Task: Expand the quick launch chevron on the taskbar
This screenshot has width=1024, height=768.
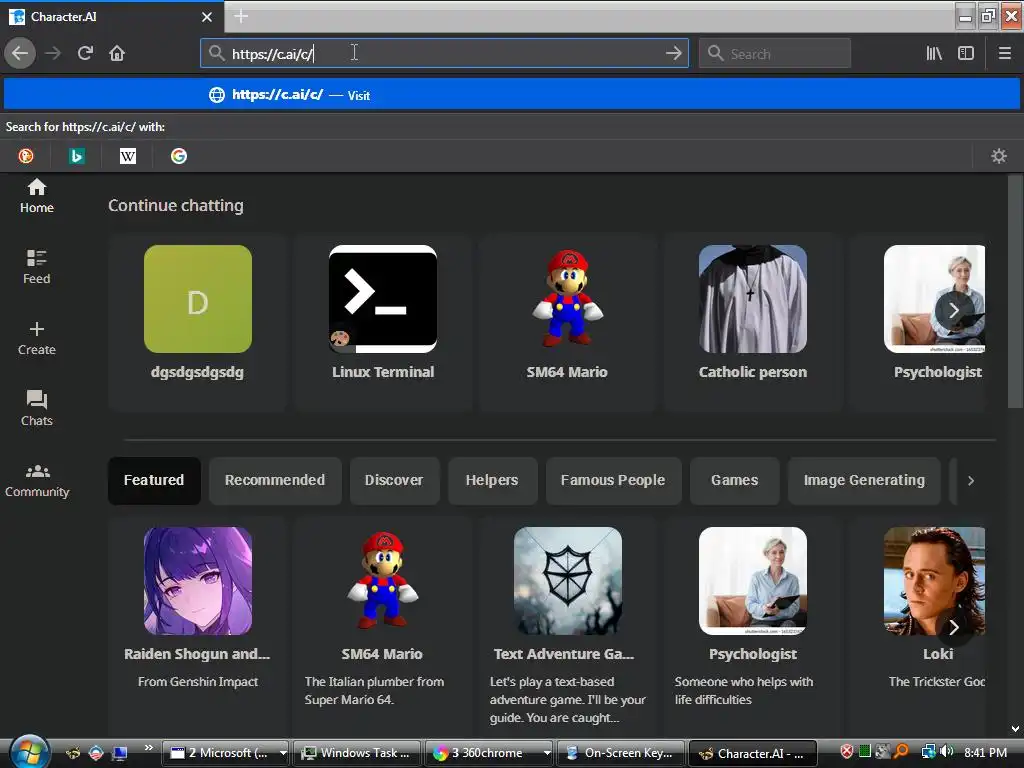Action: click(x=148, y=748)
